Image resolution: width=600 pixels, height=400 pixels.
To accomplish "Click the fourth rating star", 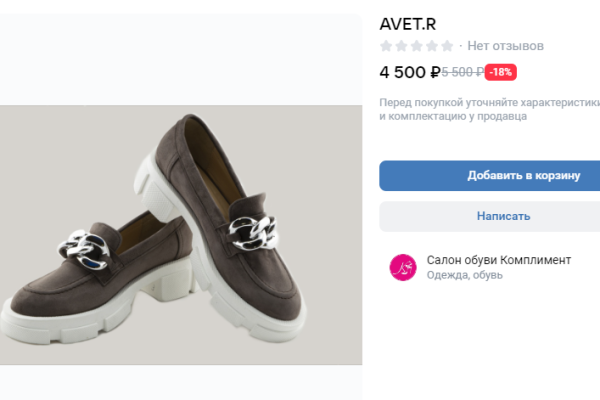I will [x=431, y=46].
